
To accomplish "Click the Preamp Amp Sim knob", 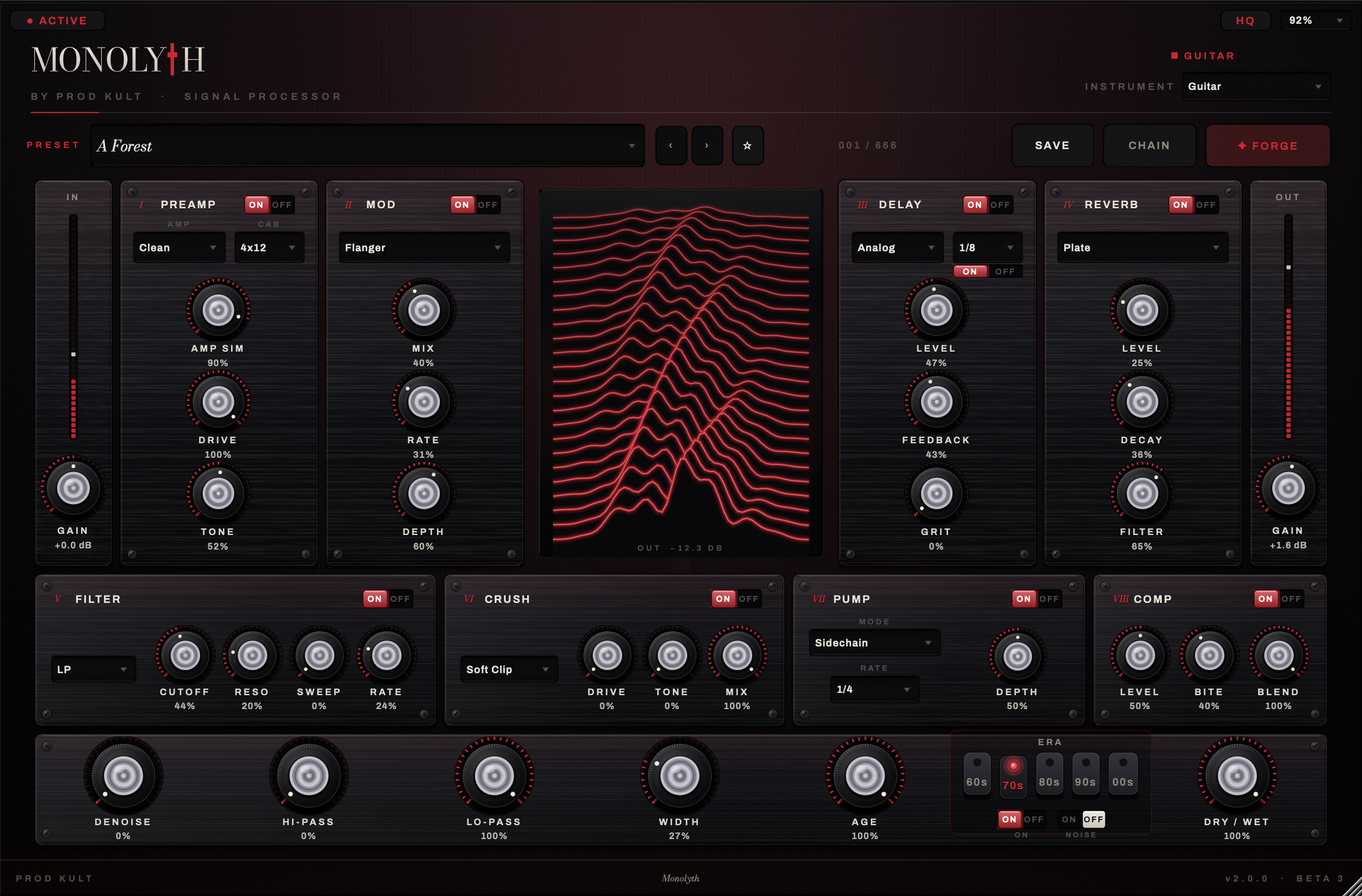I will (x=218, y=310).
